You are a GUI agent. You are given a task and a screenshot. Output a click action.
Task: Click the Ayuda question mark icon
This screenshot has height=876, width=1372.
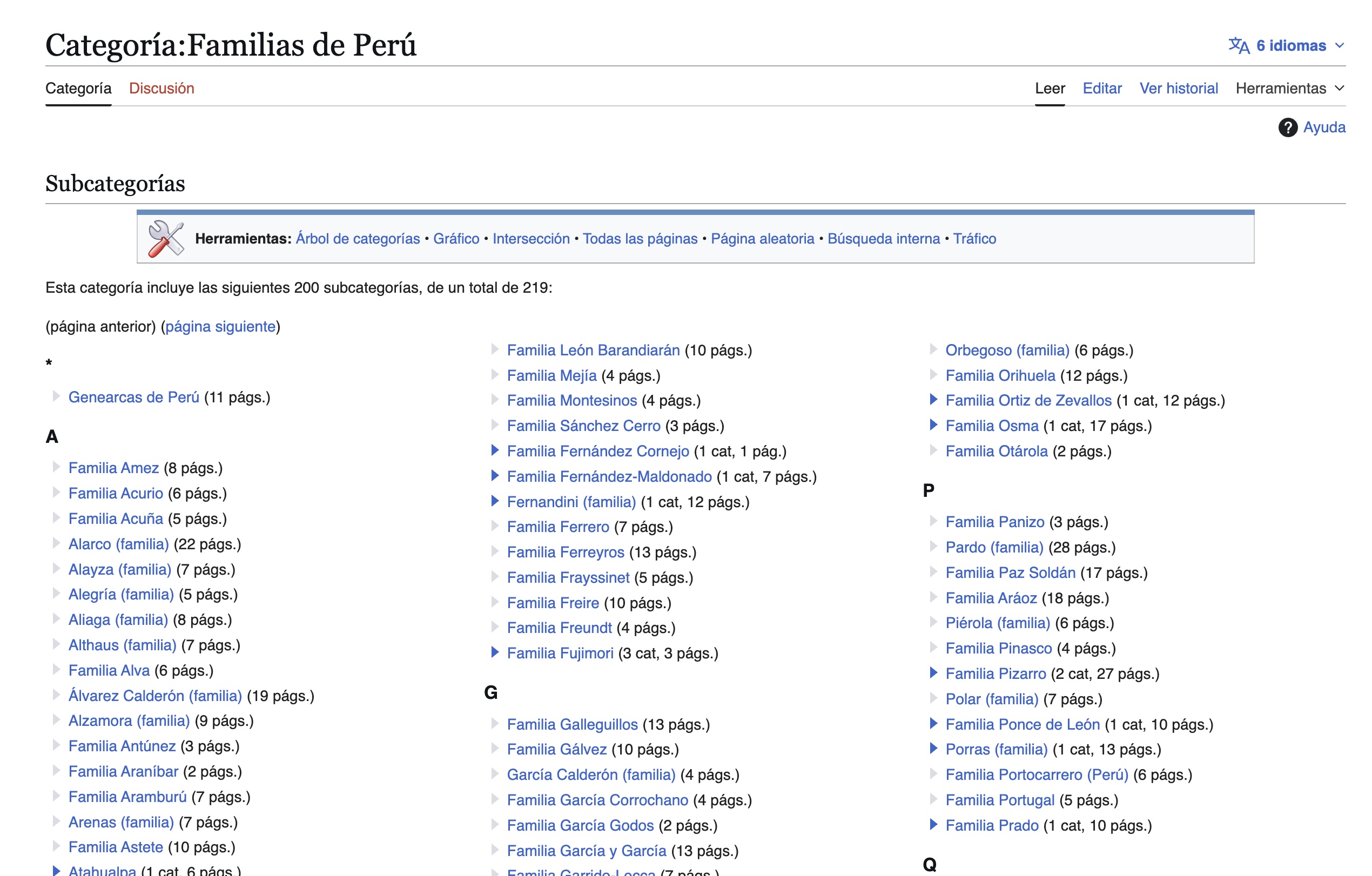coord(1287,127)
